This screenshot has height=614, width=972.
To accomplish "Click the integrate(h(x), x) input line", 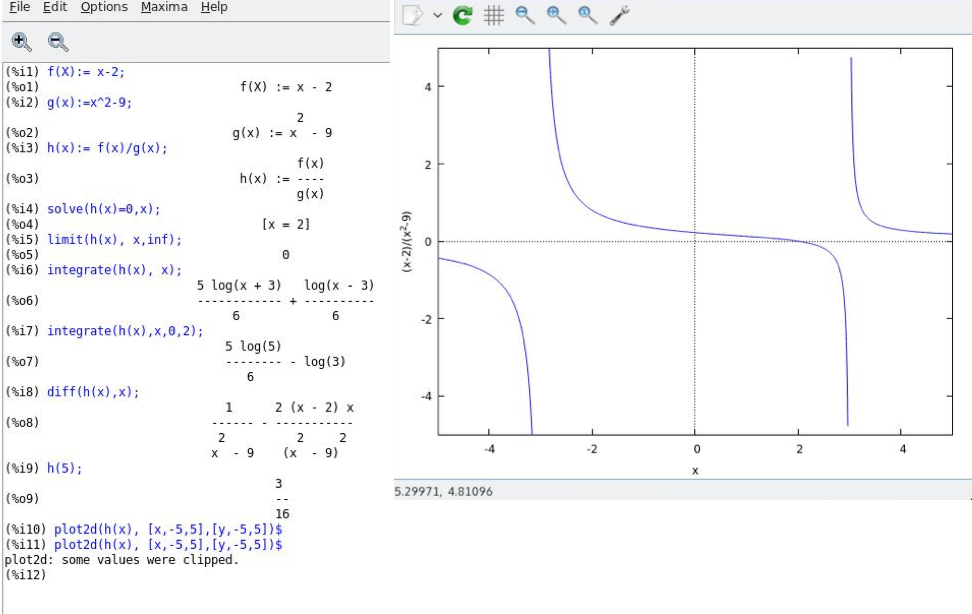I will point(115,270).
